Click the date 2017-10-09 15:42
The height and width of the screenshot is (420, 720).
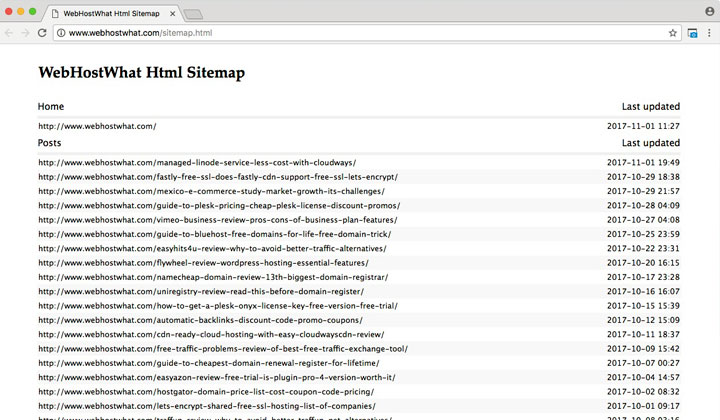(643, 349)
